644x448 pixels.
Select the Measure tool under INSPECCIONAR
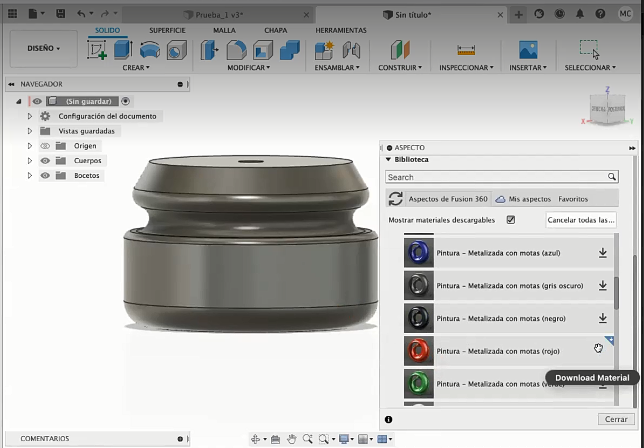coord(465,50)
